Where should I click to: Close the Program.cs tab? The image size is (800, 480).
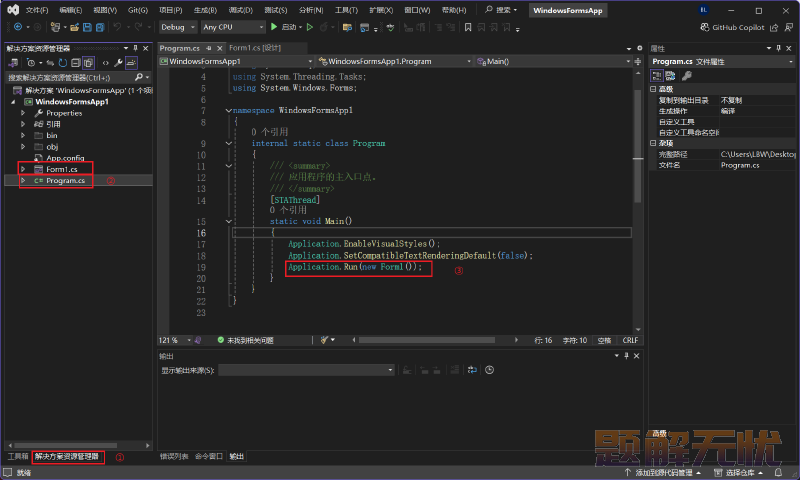click(x=220, y=48)
